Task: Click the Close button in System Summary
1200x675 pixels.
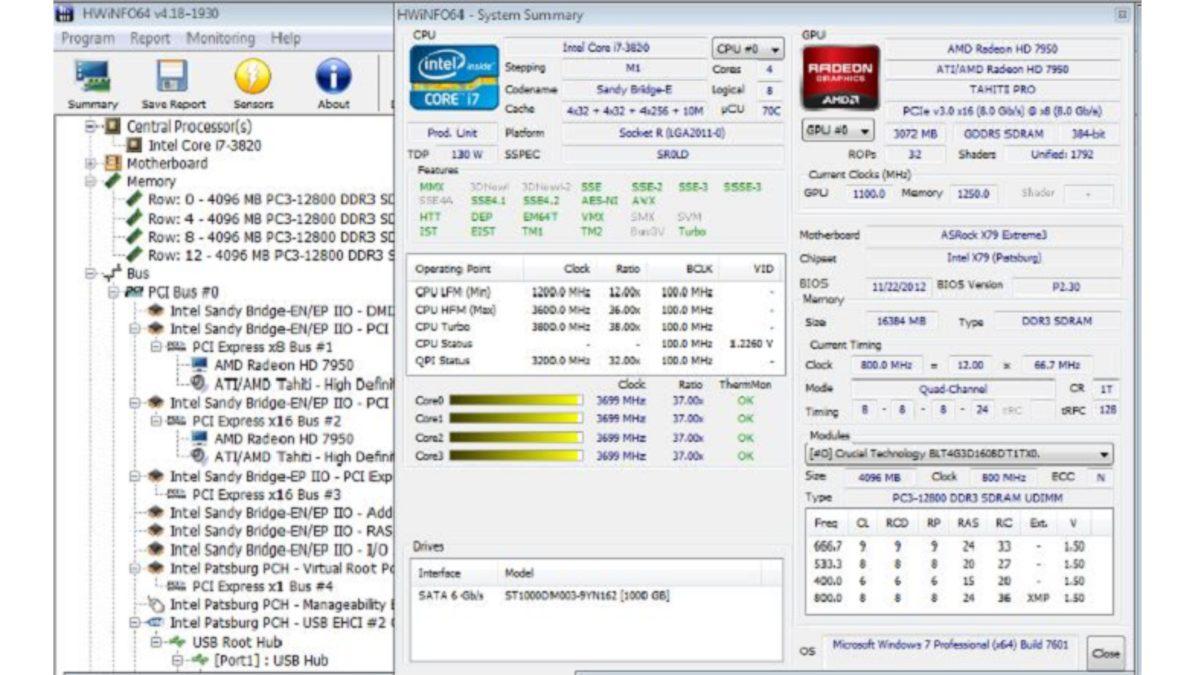Action: pos(1106,652)
